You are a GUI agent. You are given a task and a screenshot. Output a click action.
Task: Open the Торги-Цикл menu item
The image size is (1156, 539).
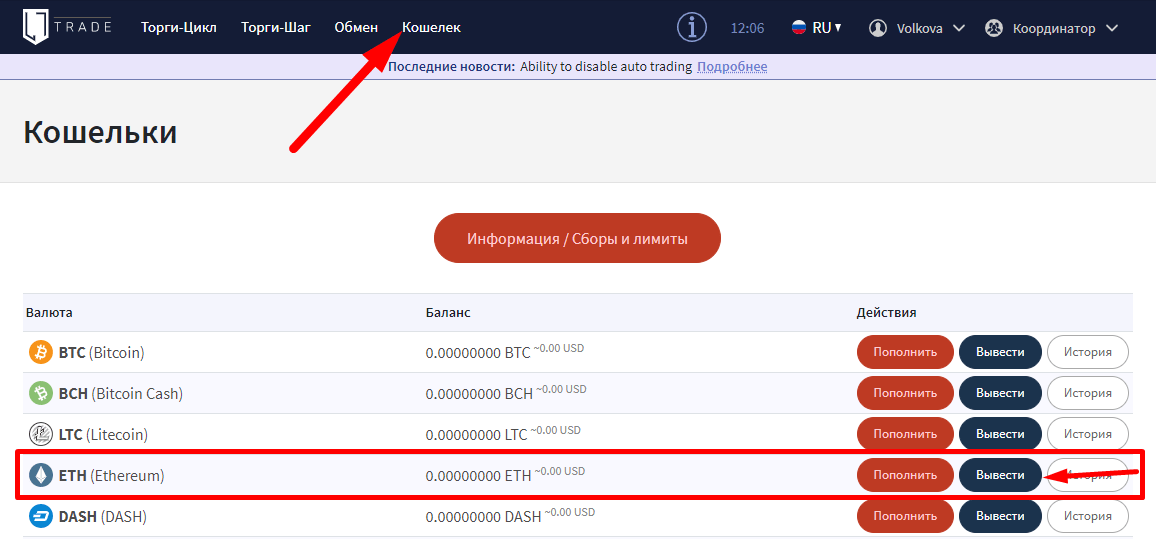tap(179, 27)
